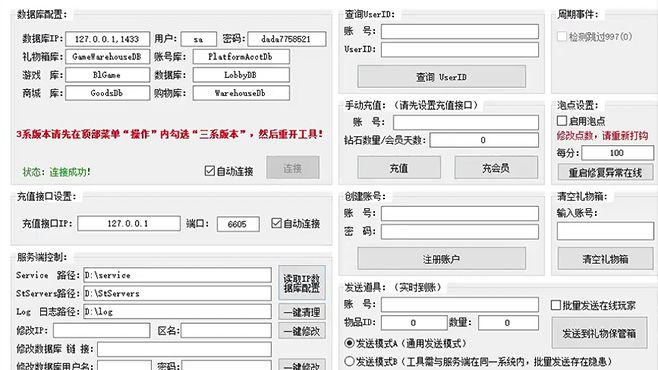This screenshot has width=658, height=370.
Task: Select 发送模式B radio button
Action: pyautogui.click(x=349, y=361)
